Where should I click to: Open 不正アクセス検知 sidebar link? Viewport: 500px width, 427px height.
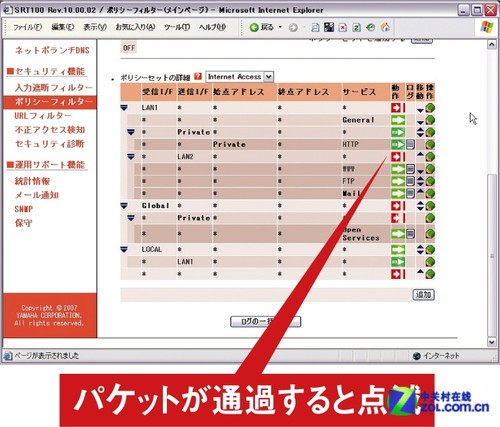(x=50, y=130)
